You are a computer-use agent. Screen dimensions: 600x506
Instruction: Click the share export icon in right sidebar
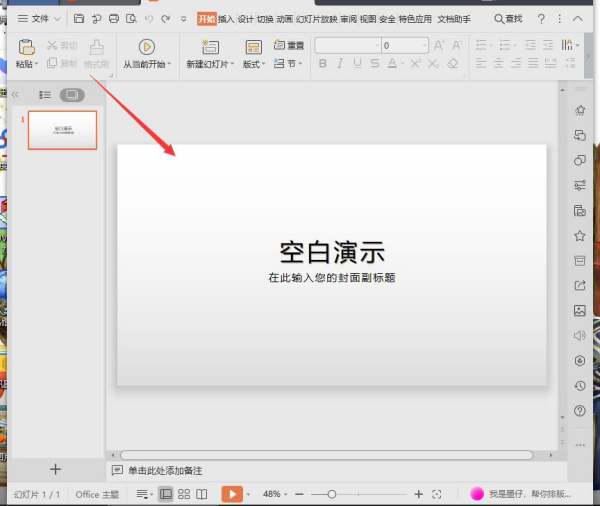pos(580,285)
